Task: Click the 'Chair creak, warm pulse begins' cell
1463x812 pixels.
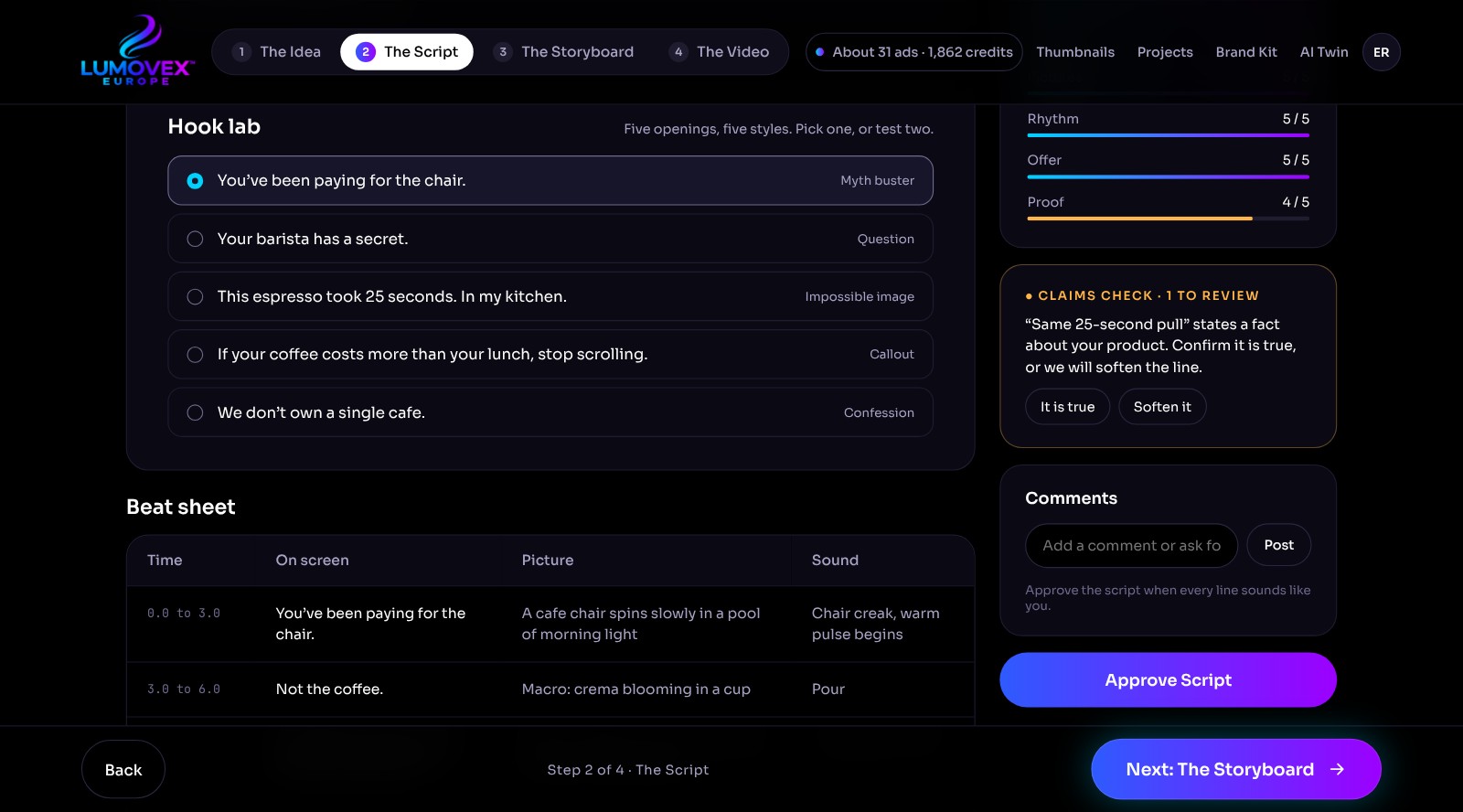Action: (x=876, y=624)
